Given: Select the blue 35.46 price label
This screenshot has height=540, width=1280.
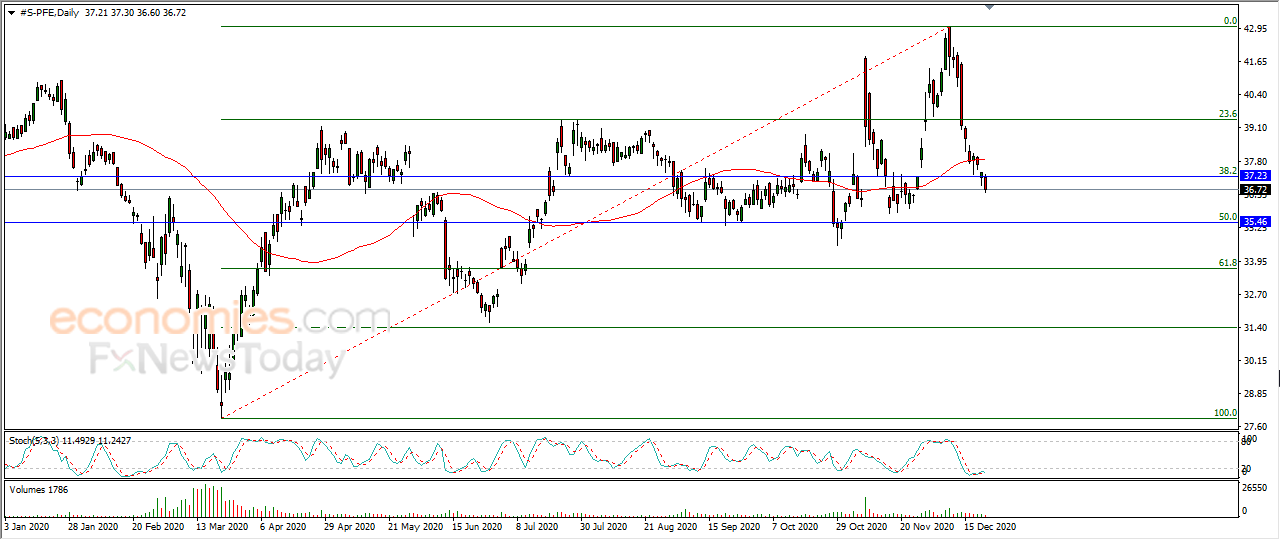Looking at the screenshot, I should click(1255, 222).
